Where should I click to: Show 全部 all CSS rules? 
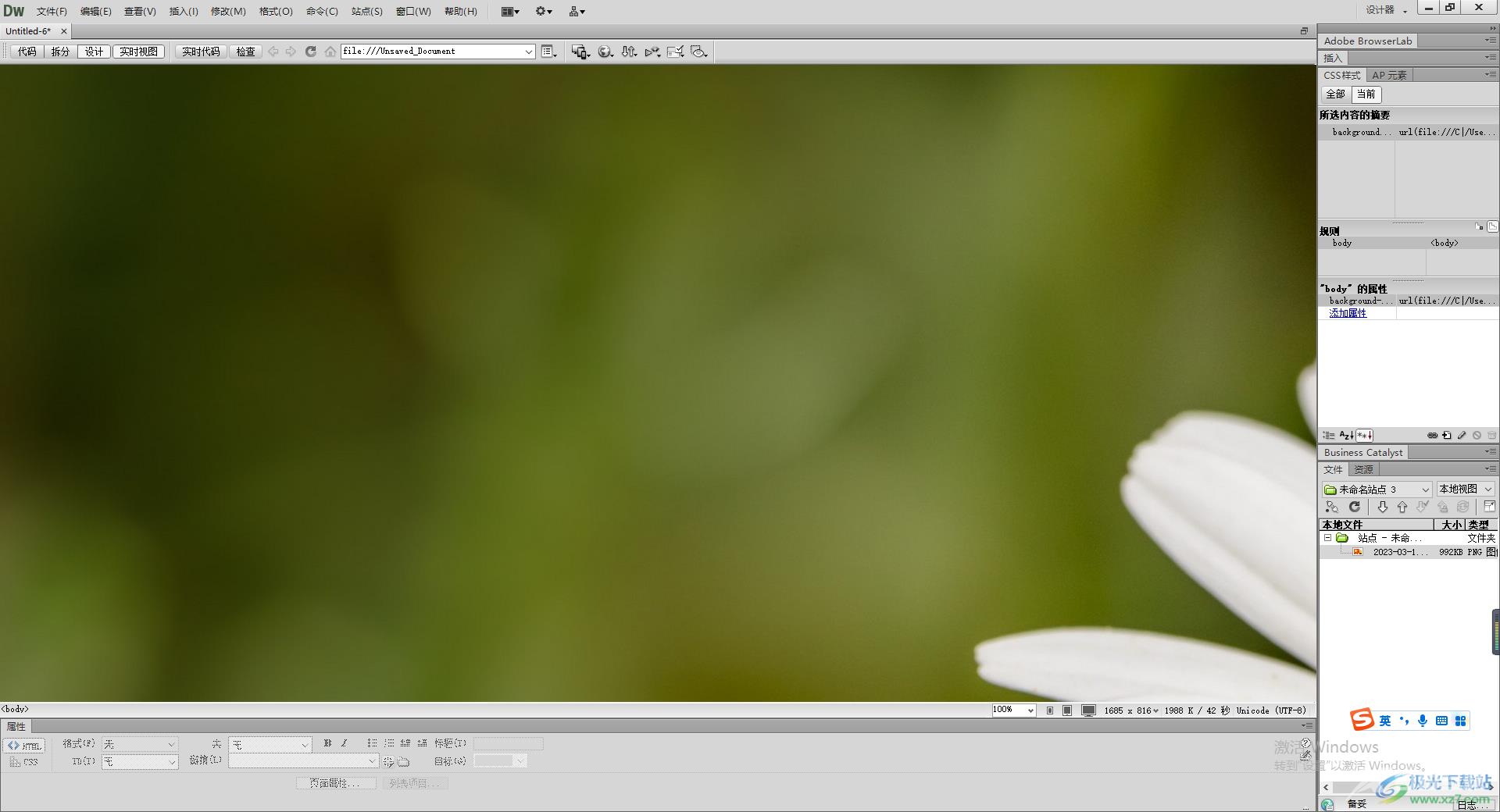click(1335, 94)
